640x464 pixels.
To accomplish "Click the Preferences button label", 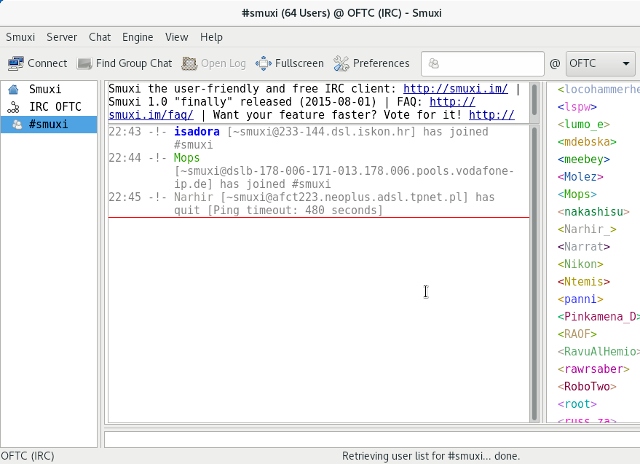I will pos(381,64).
